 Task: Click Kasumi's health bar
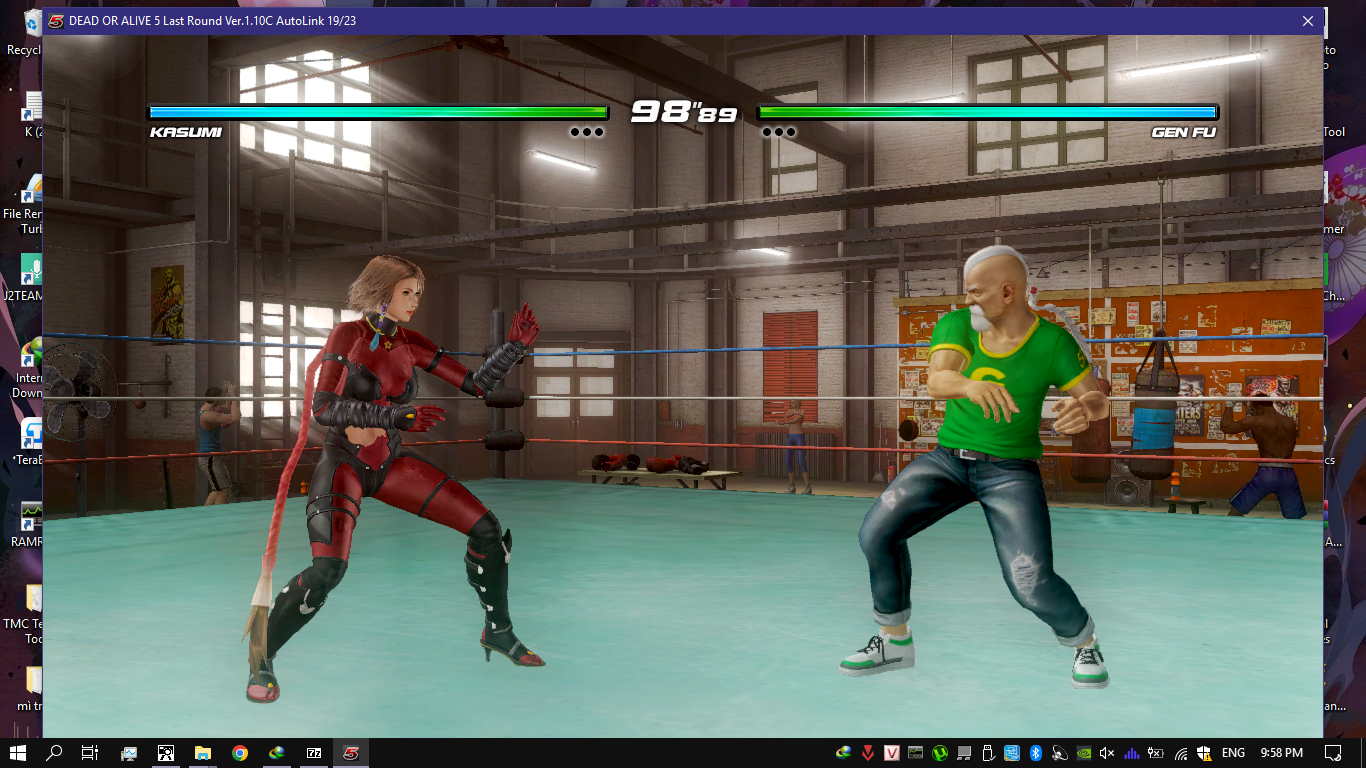coord(378,112)
